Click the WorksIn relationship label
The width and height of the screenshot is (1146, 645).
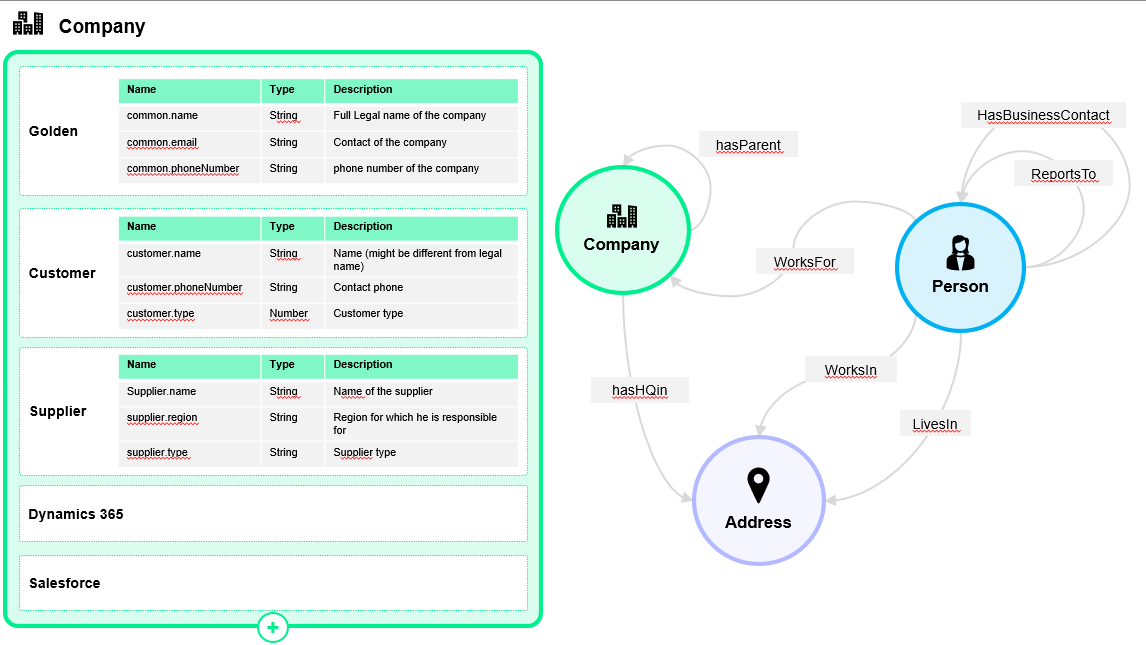click(x=850, y=370)
